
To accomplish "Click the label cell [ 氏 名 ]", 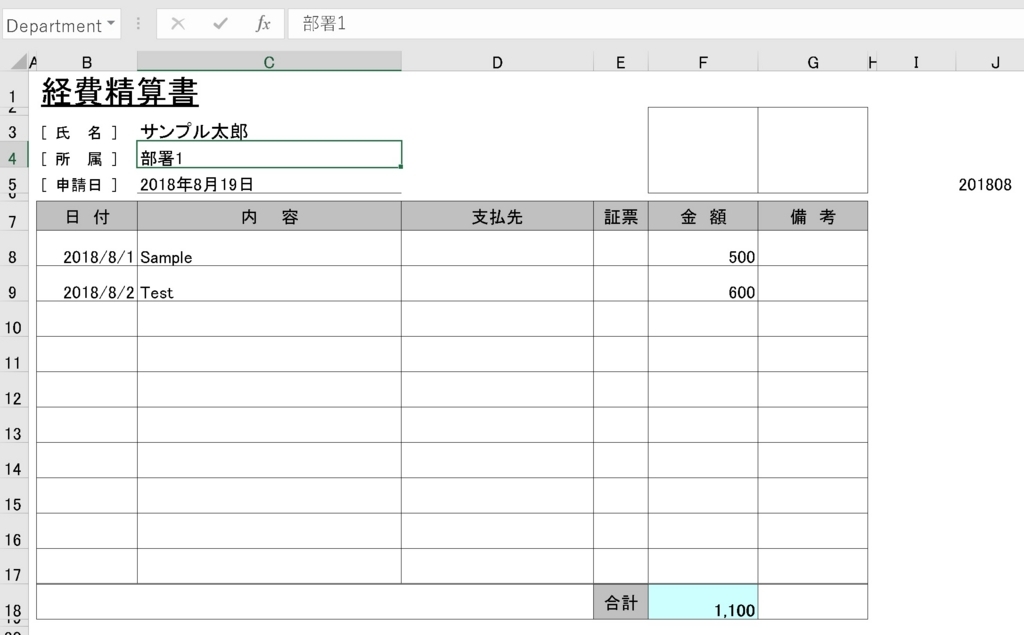I will pyautogui.click(x=79, y=133).
